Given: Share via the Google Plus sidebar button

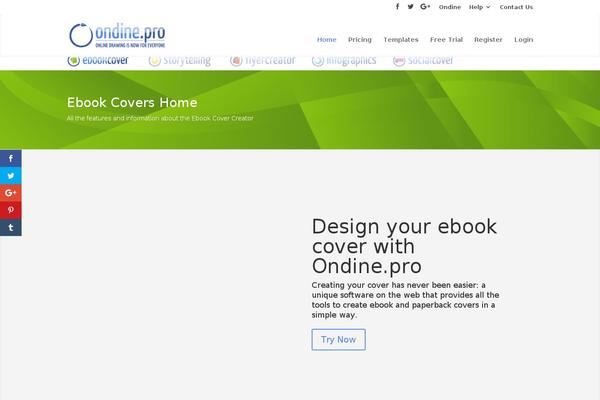Looking at the screenshot, I should [x=11, y=193].
